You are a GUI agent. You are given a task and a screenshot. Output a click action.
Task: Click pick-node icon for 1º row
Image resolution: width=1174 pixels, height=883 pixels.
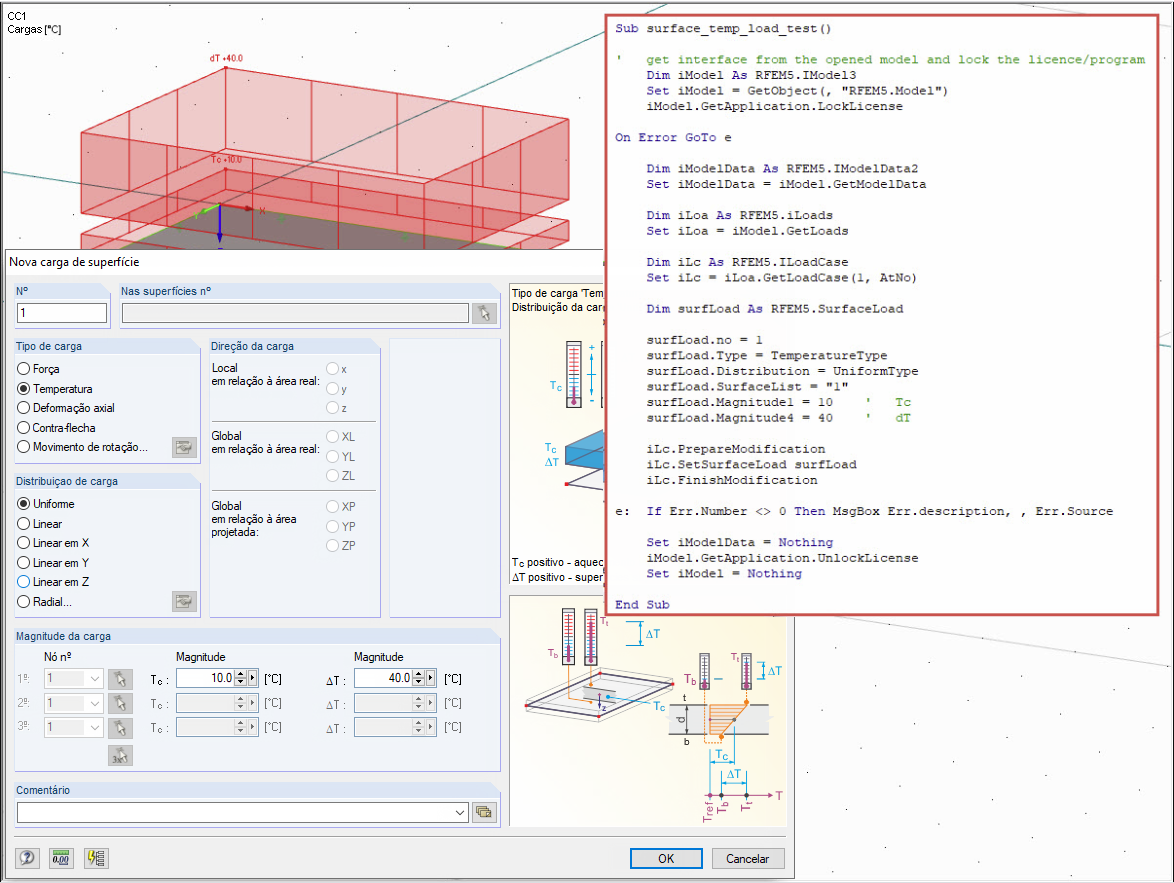tap(120, 679)
